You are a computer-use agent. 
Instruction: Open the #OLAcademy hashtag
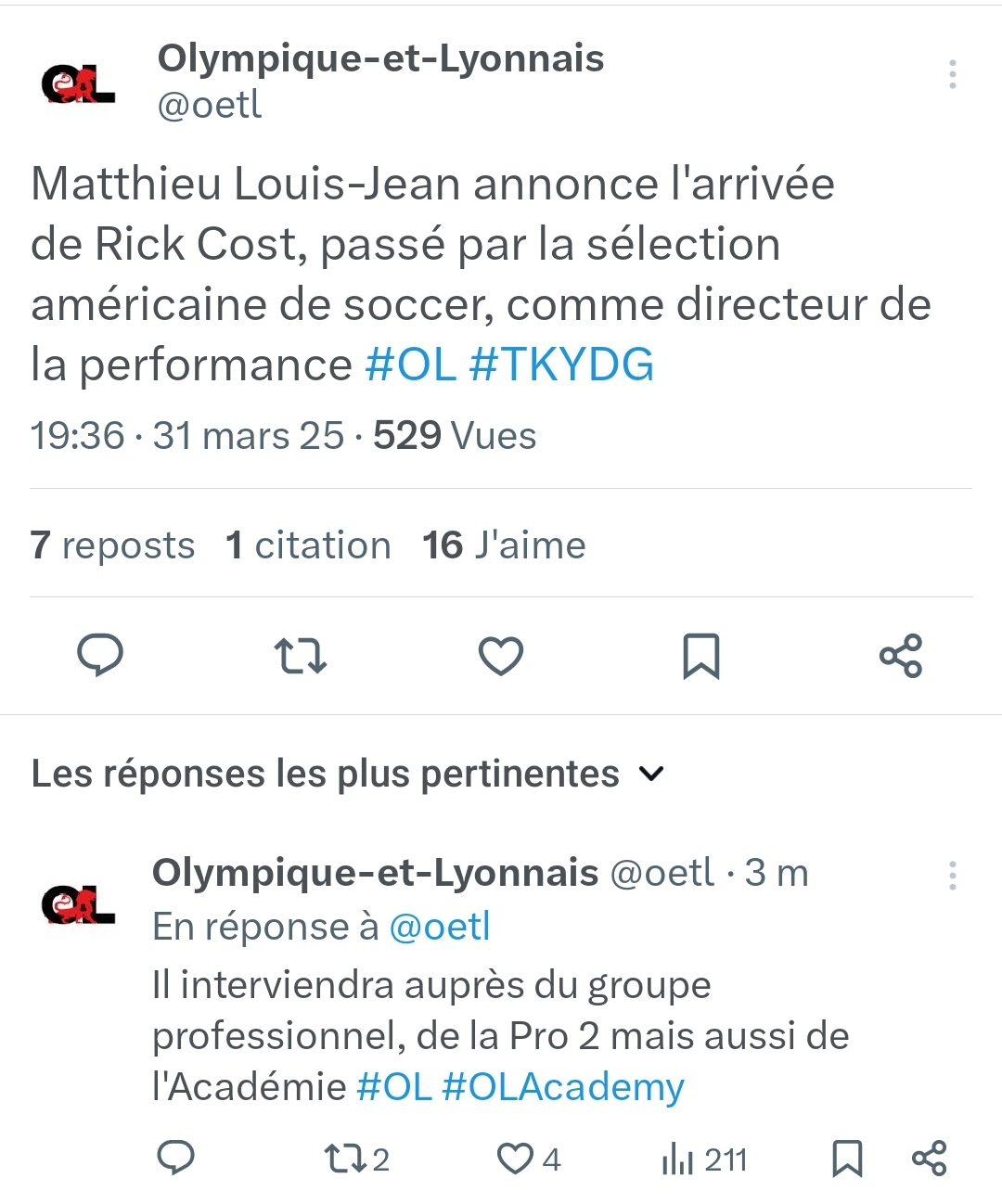(x=563, y=1087)
